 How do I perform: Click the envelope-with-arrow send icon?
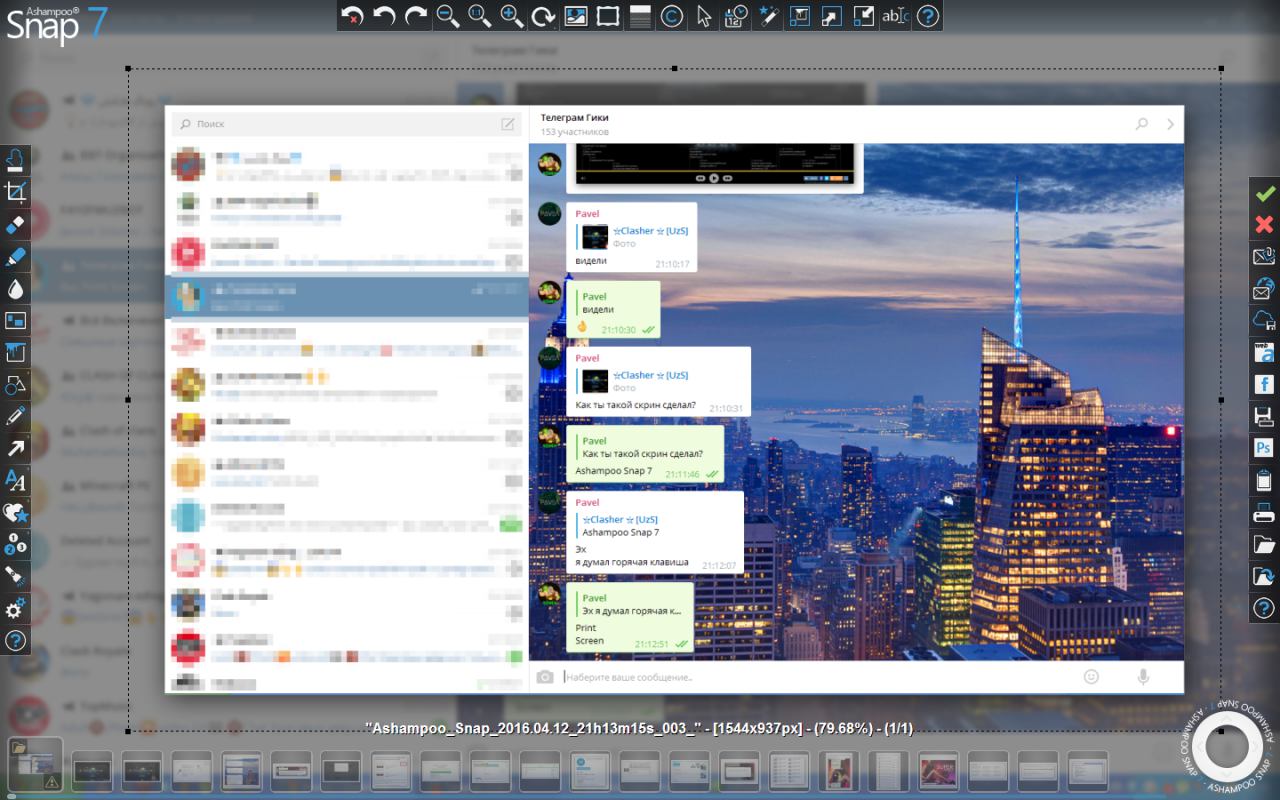[x=1264, y=257]
